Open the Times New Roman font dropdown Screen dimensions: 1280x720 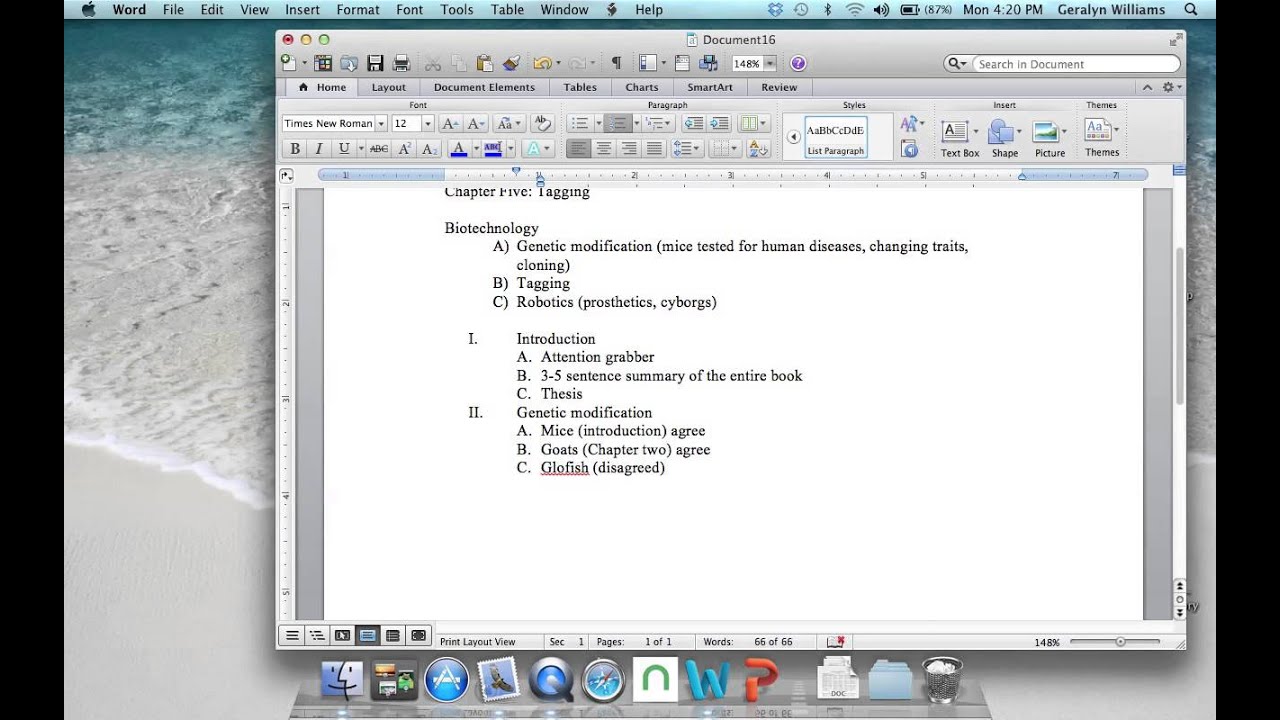click(x=381, y=124)
